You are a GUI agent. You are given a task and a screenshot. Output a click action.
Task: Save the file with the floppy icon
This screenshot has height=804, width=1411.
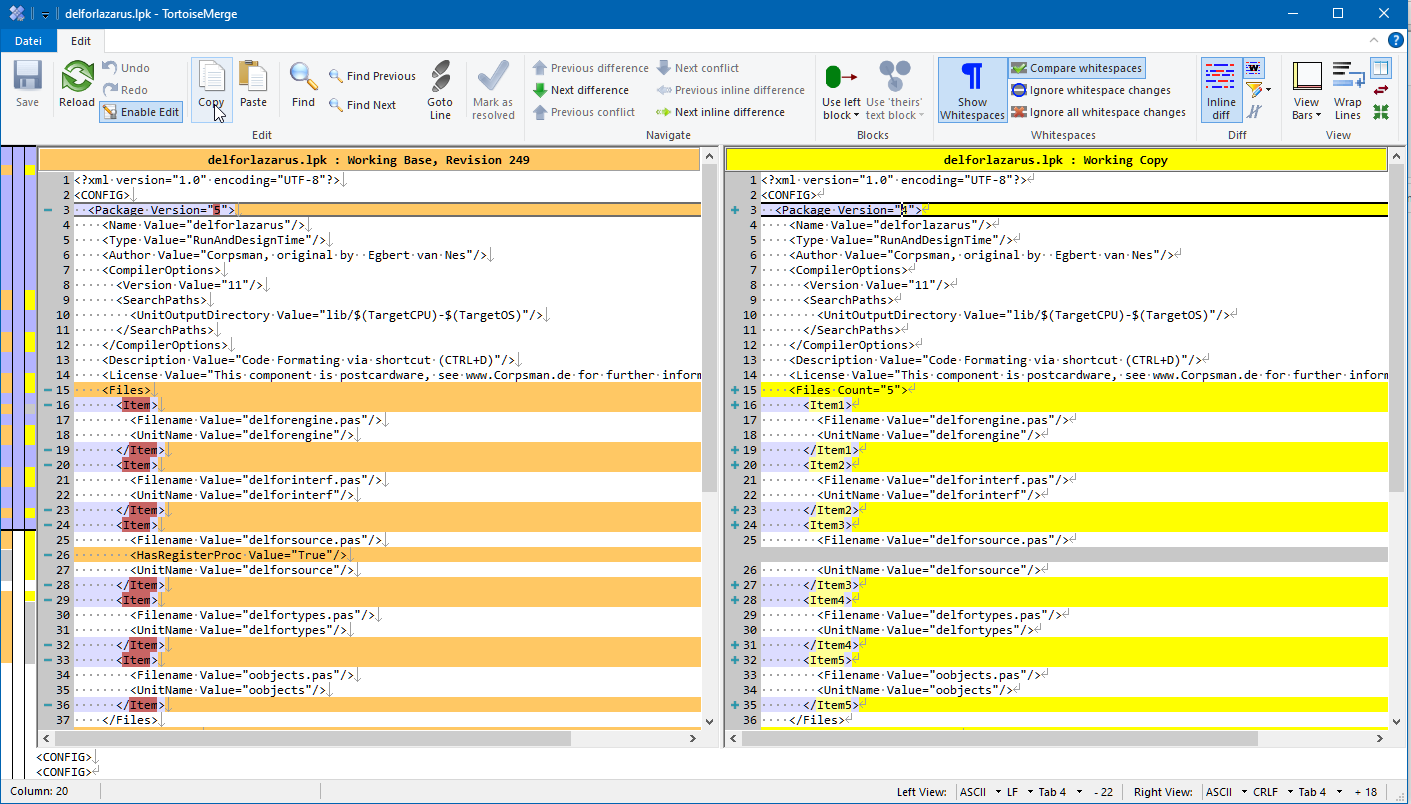pos(27,84)
